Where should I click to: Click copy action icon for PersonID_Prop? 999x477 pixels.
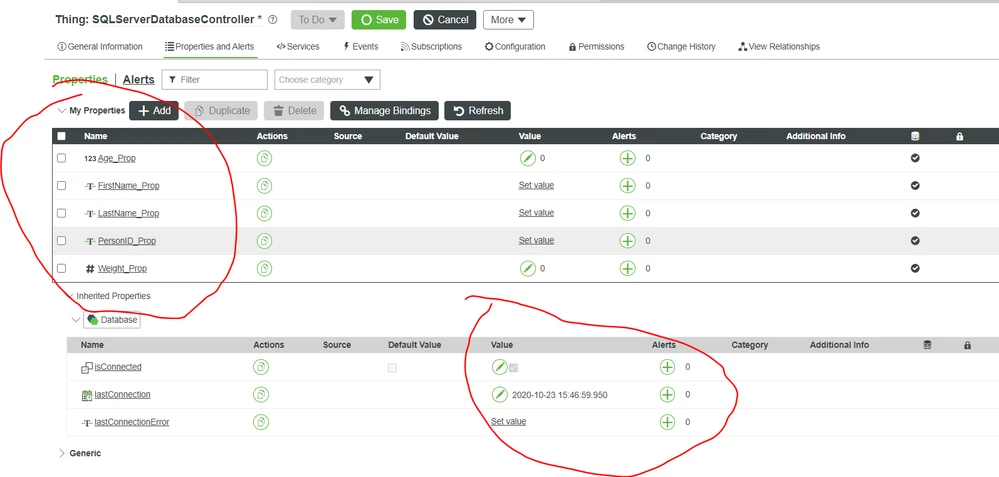pyautogui.click(x=264, y=241)
